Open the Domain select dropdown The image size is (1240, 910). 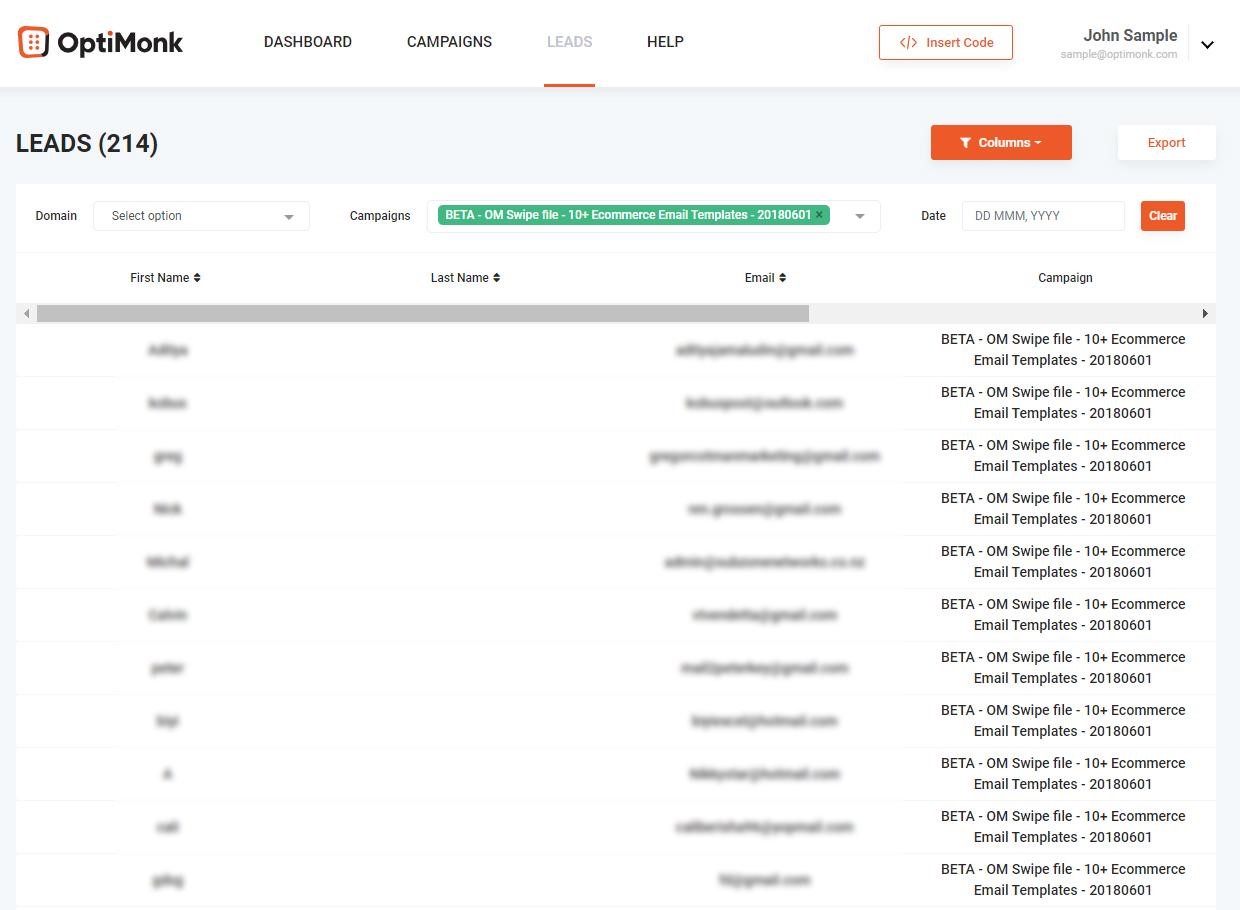click(201, 216)
